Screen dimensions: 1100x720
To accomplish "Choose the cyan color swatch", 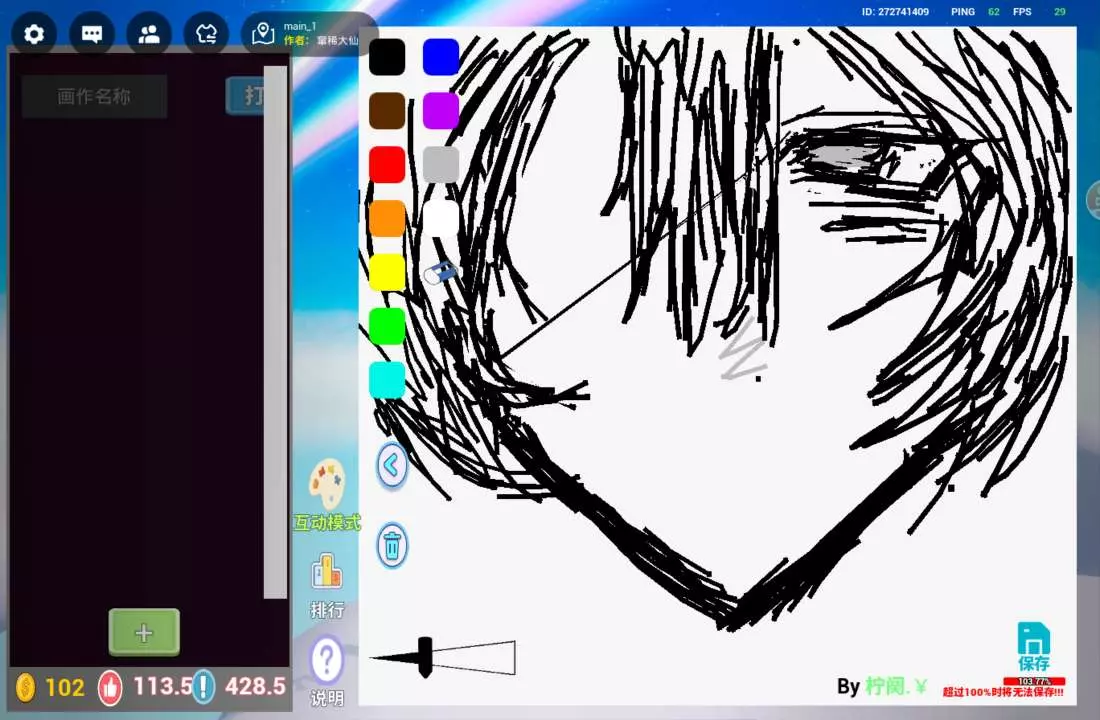I will coord(387,380).
